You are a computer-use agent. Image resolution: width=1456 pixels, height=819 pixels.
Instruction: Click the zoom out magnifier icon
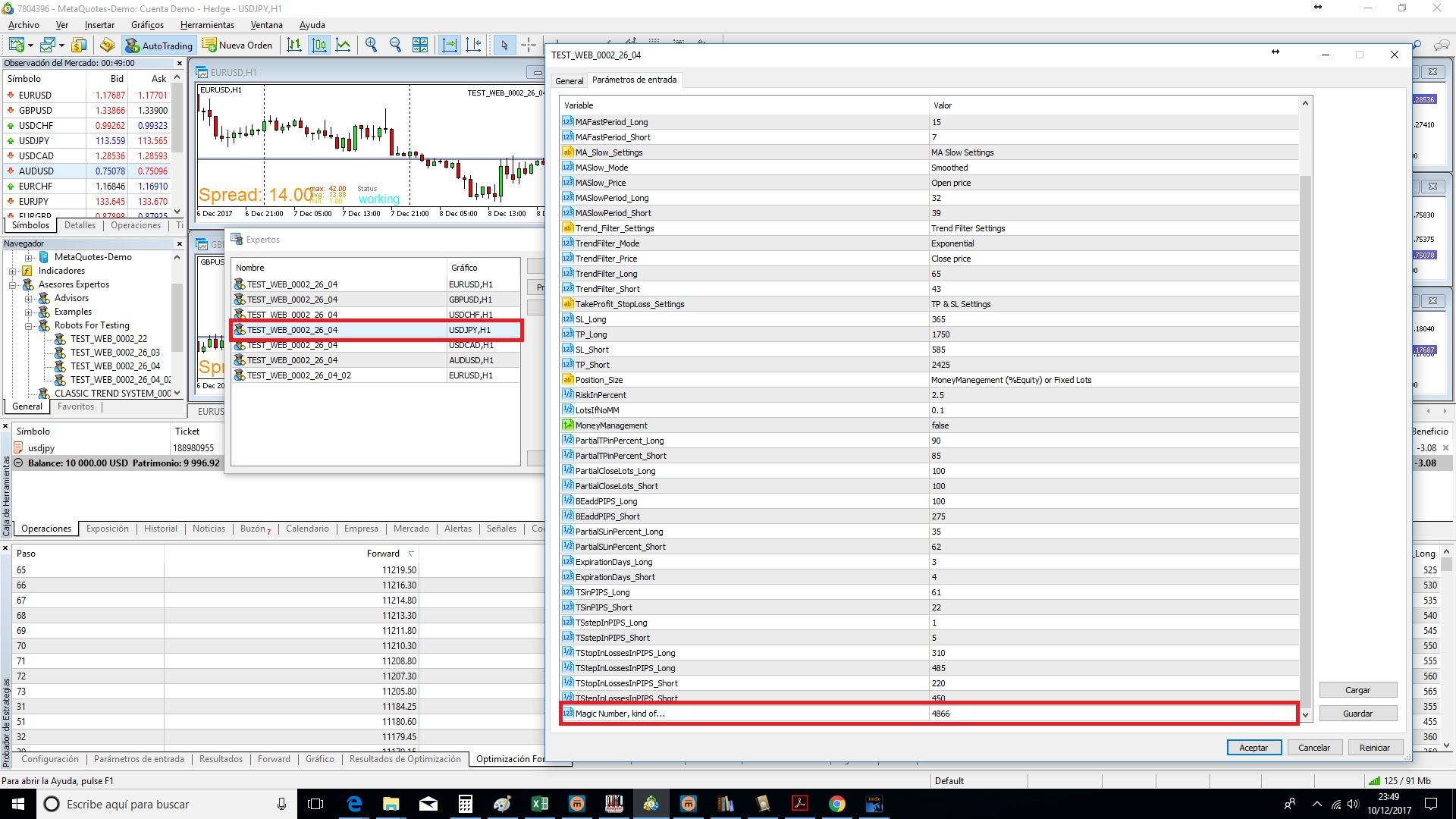click(395, 45)
